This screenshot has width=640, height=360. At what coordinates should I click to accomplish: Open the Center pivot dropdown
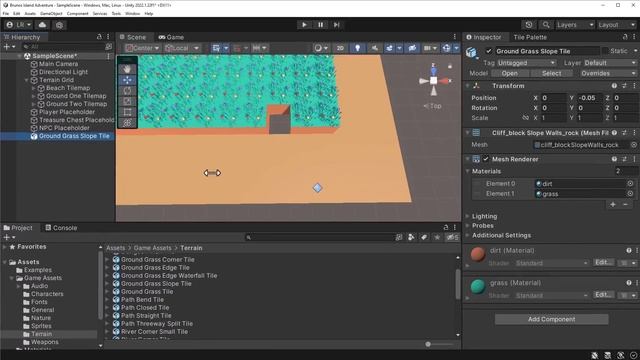coord(142,48)
